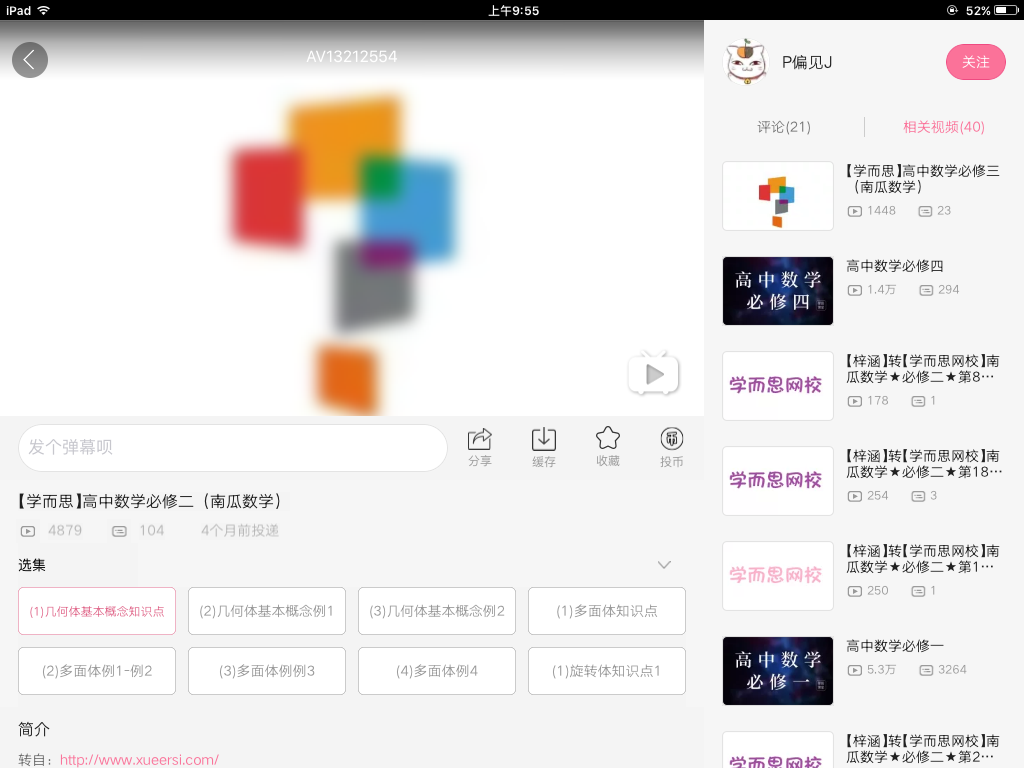Play the video with TV play icon
The width and height of the screenshot is (1024, 768).
point(653,374)
